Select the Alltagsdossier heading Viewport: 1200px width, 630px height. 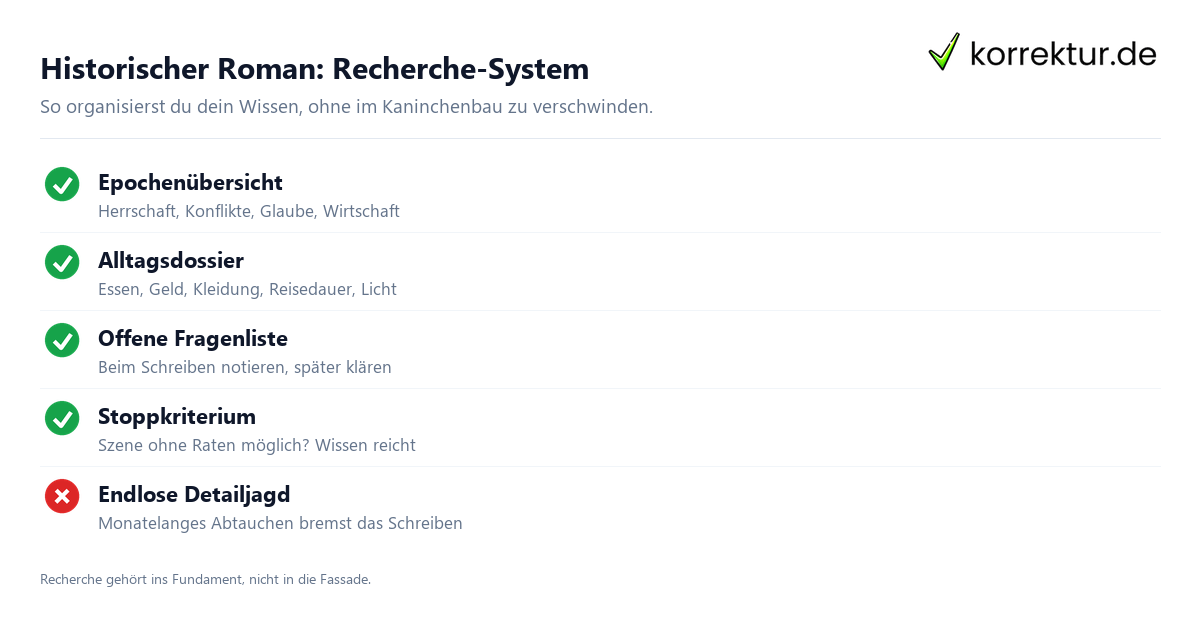click(x=171, y=261)
